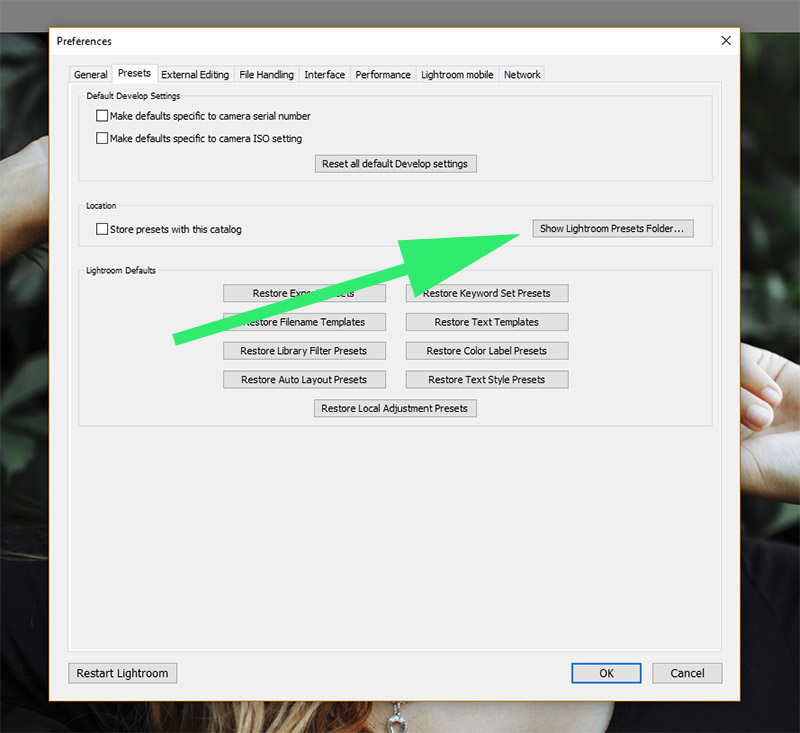
Task: Check Store presets with this catalog
Action: pyautogui.click(x=102, y=229)
